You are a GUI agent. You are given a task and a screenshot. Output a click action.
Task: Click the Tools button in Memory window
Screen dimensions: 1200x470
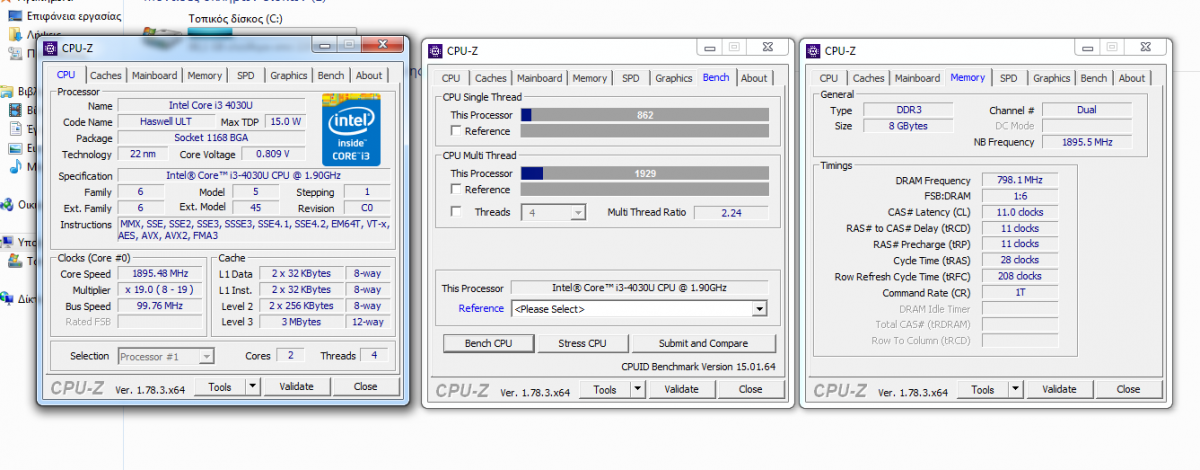[x=983, y=389]
